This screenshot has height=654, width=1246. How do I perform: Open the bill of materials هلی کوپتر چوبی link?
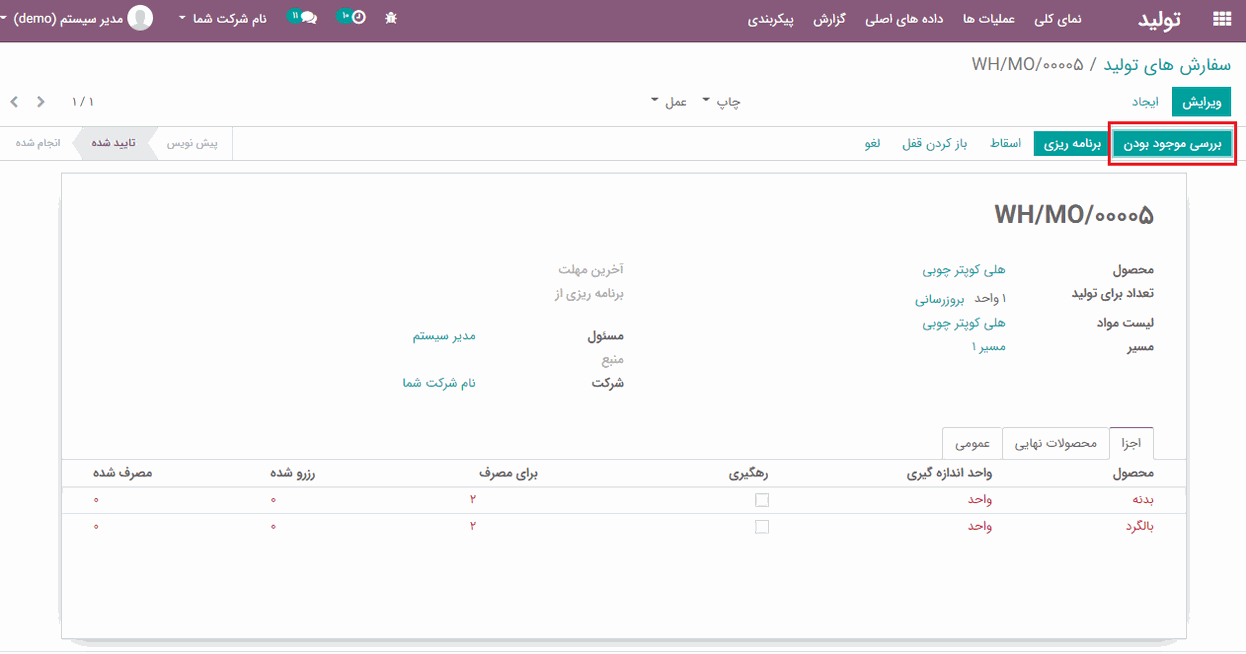pos(964,323)
